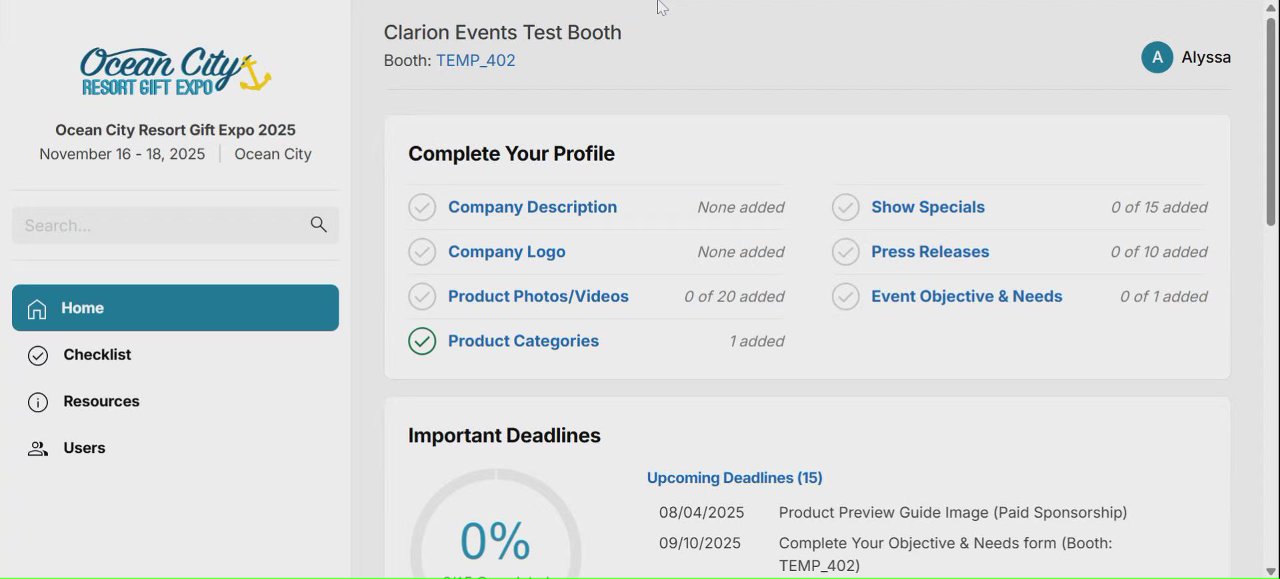Click the Users people icon
This screenshot has width=1280, height=579.
(x=38, y=449)
